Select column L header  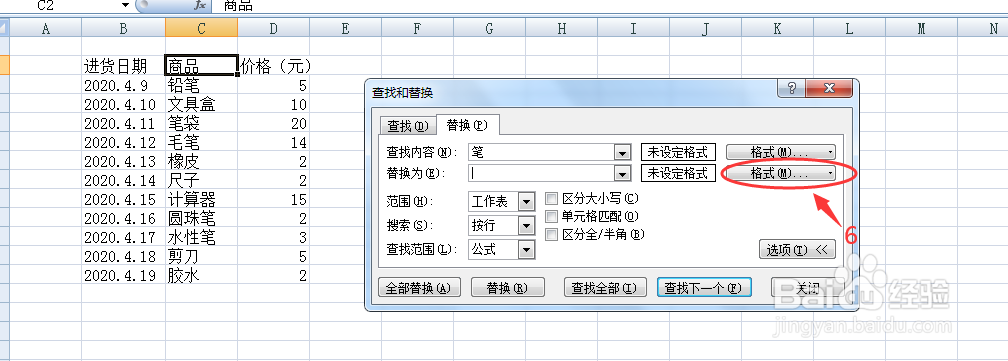pos(849,28)
